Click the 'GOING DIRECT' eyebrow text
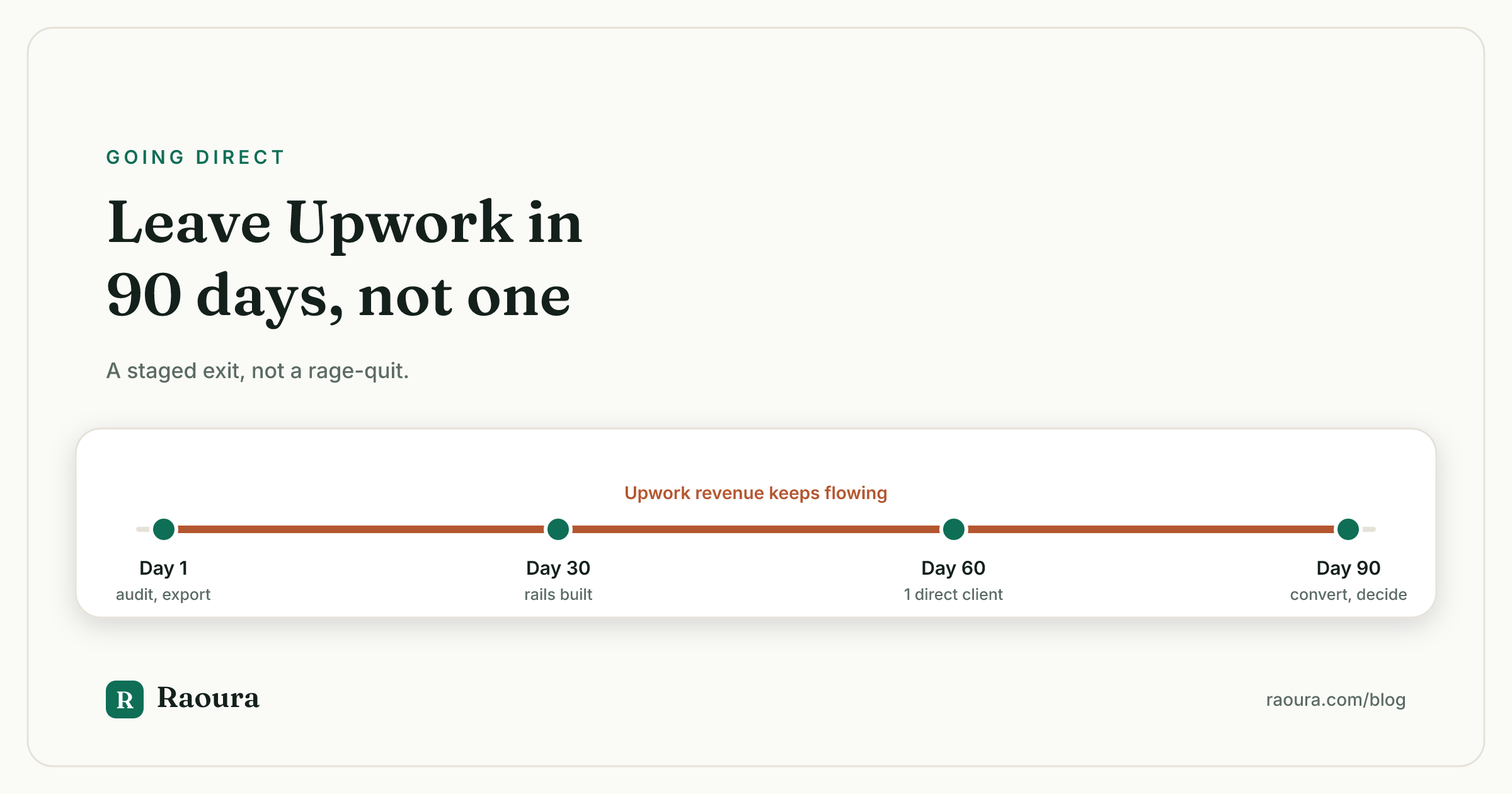Viewport: 1512px width, 794px height. (x=196, y=157)
